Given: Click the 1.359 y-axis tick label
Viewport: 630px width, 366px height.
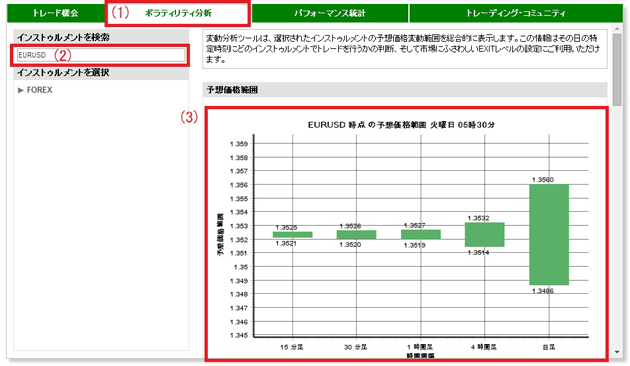Looking at the screenshot, I should point(239,144).
